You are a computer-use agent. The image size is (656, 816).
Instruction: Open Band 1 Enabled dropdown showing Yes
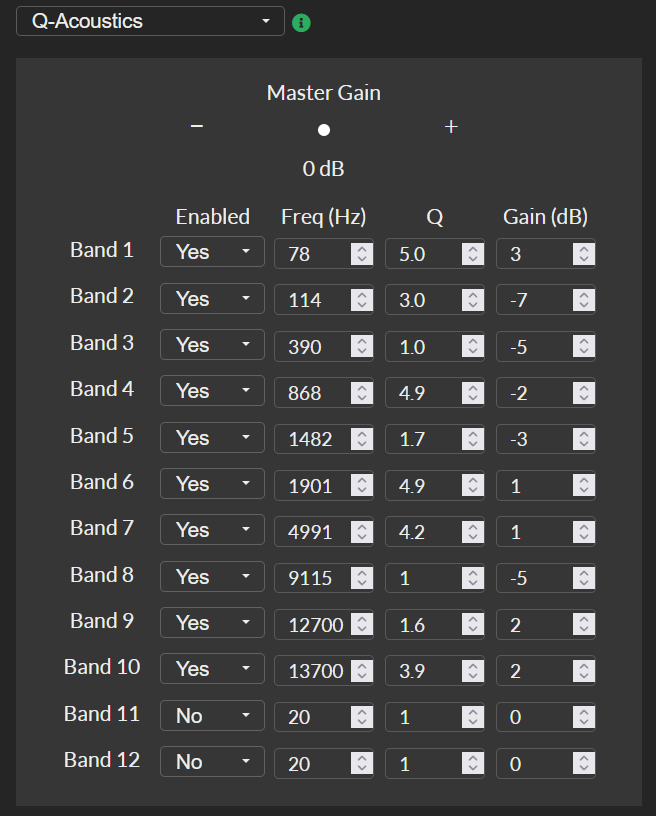(212, 251)
